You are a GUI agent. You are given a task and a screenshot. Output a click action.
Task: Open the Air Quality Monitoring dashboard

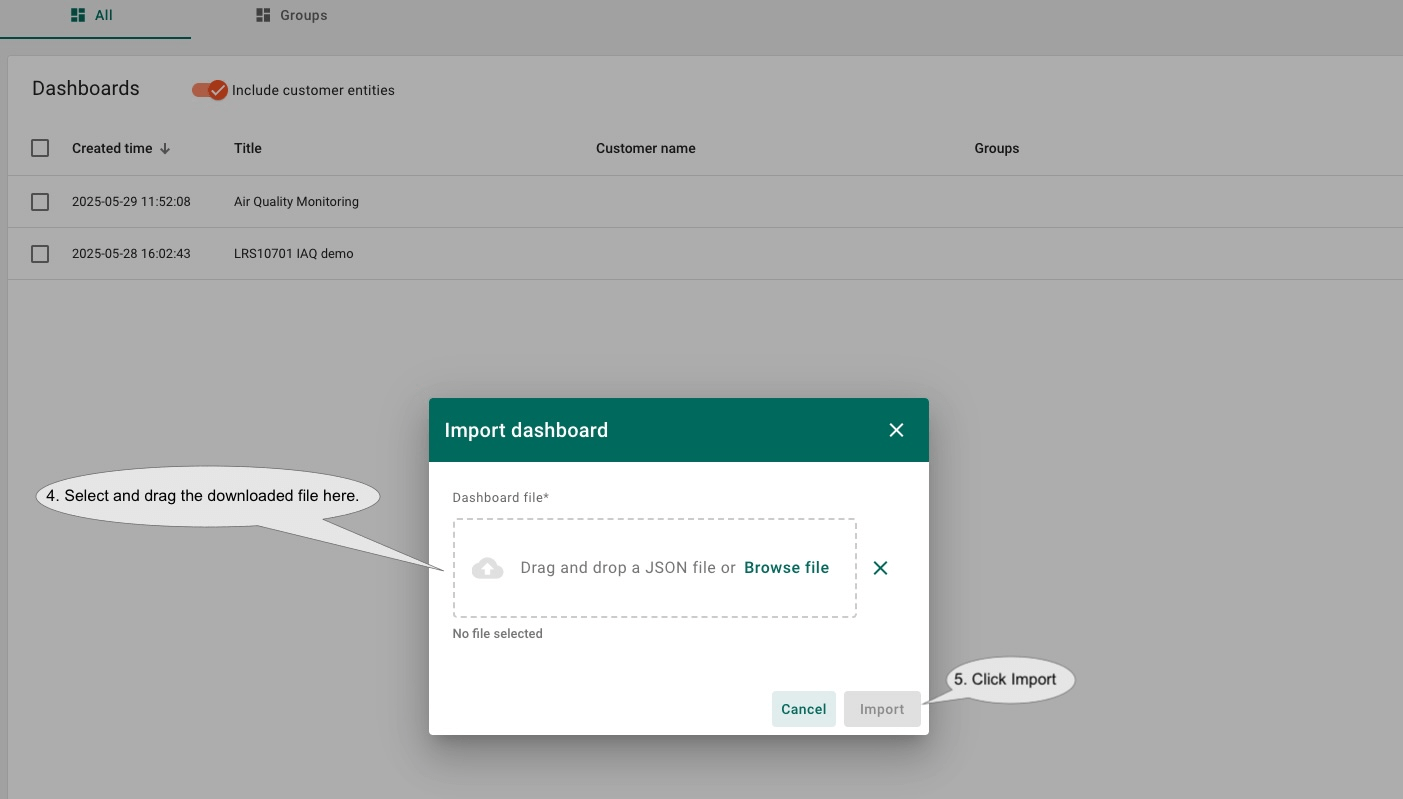[296, 202]
